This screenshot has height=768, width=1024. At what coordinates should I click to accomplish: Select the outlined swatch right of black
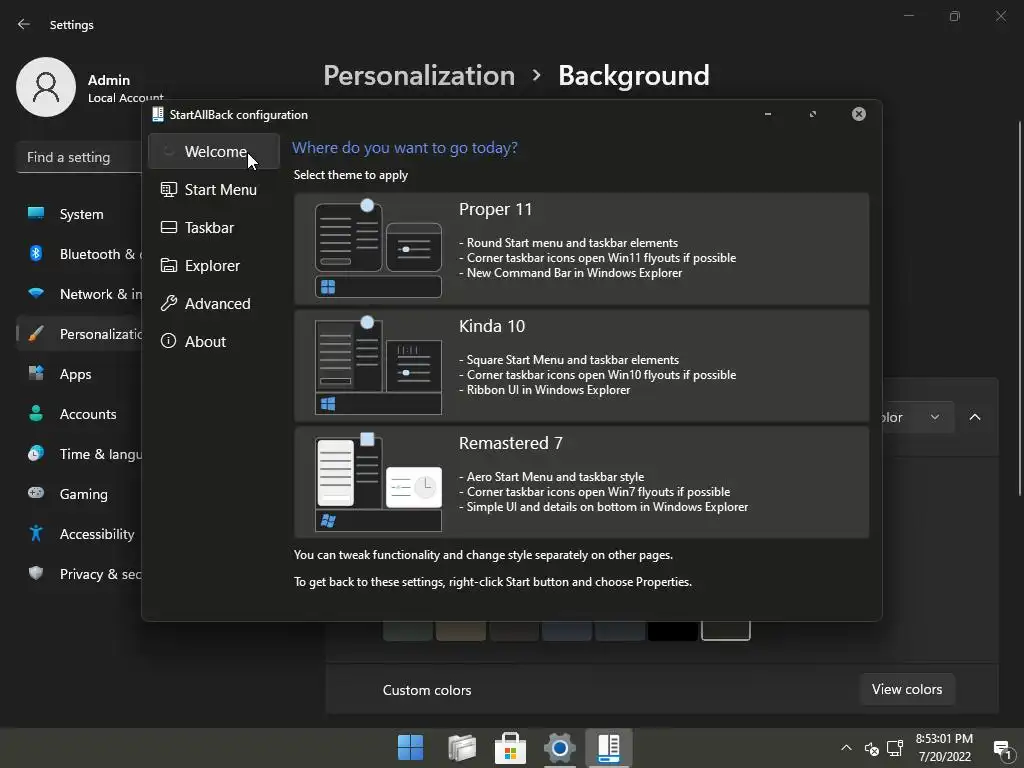coord(726,631)
